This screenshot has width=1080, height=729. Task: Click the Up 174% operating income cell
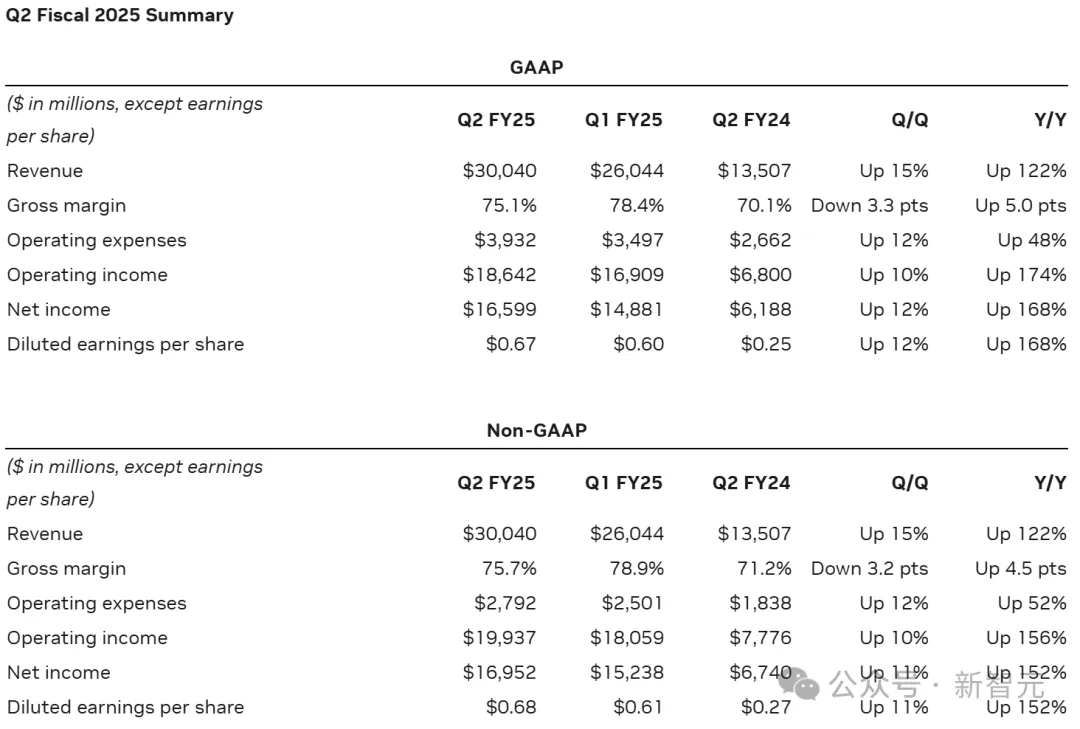click(1026, 275)
